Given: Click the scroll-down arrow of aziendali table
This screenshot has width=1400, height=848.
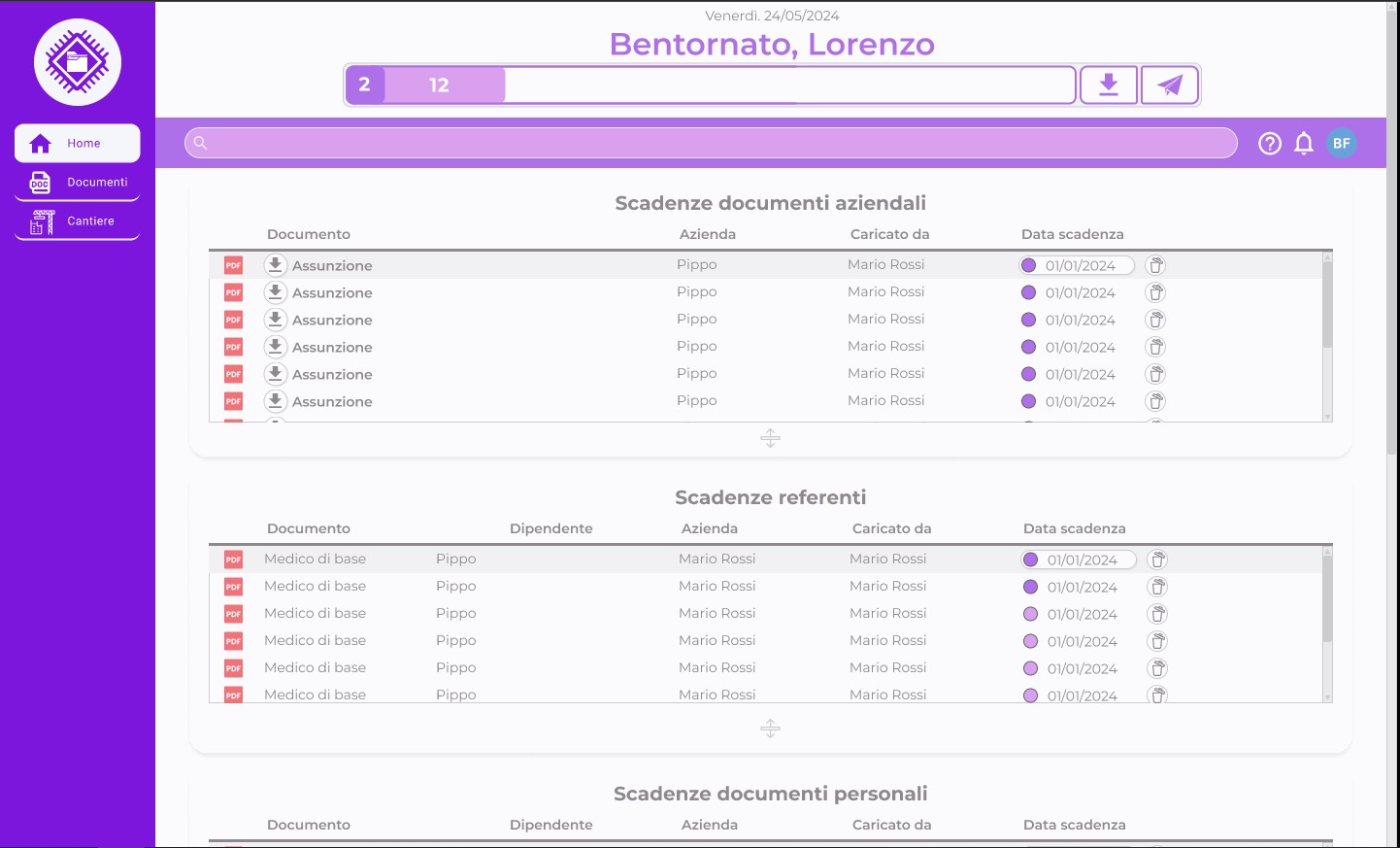Looking at the screenshot, I should 1327,417.
